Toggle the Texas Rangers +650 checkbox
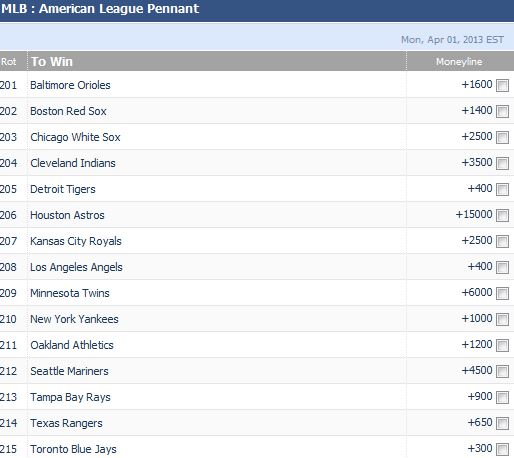514x458 pixels. coord(502,423)
